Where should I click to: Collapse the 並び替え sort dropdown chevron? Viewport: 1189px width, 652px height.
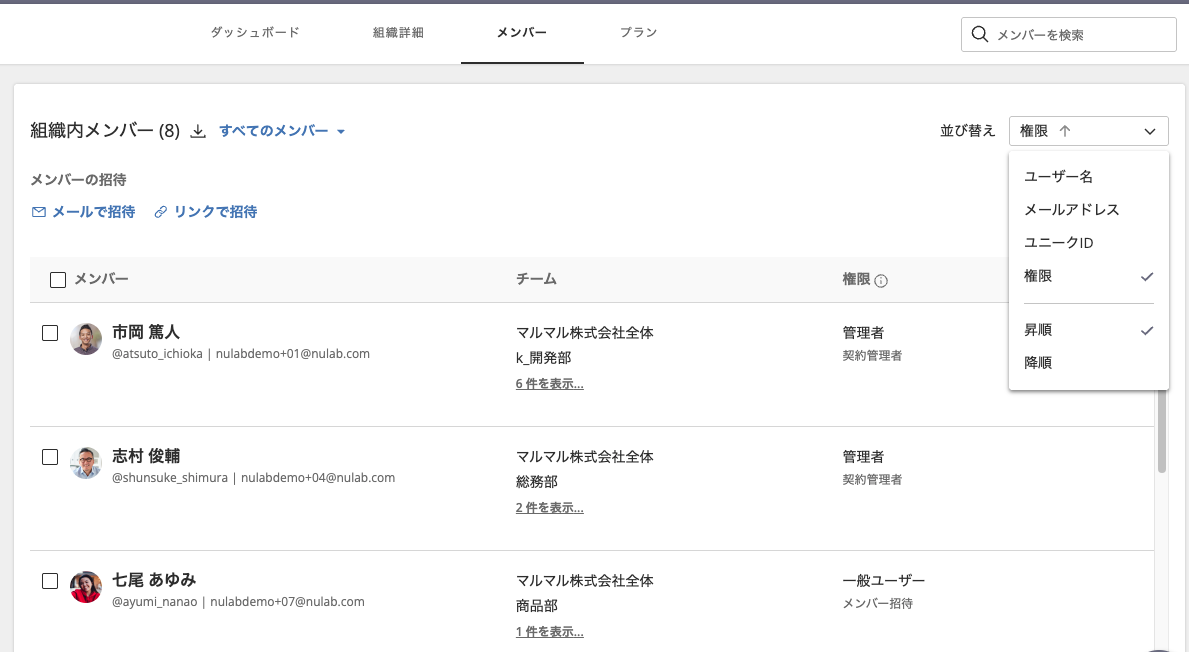tap(1150, 131)
